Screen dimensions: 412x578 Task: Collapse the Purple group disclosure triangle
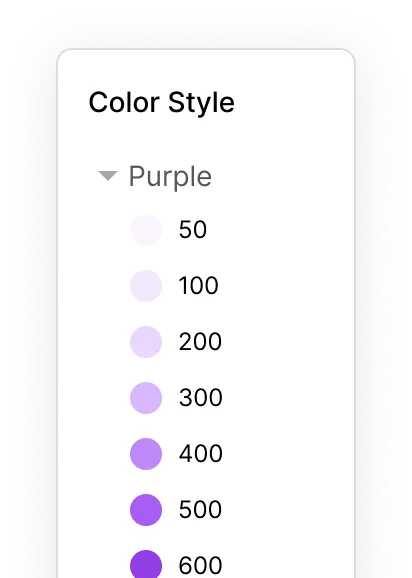108,176
